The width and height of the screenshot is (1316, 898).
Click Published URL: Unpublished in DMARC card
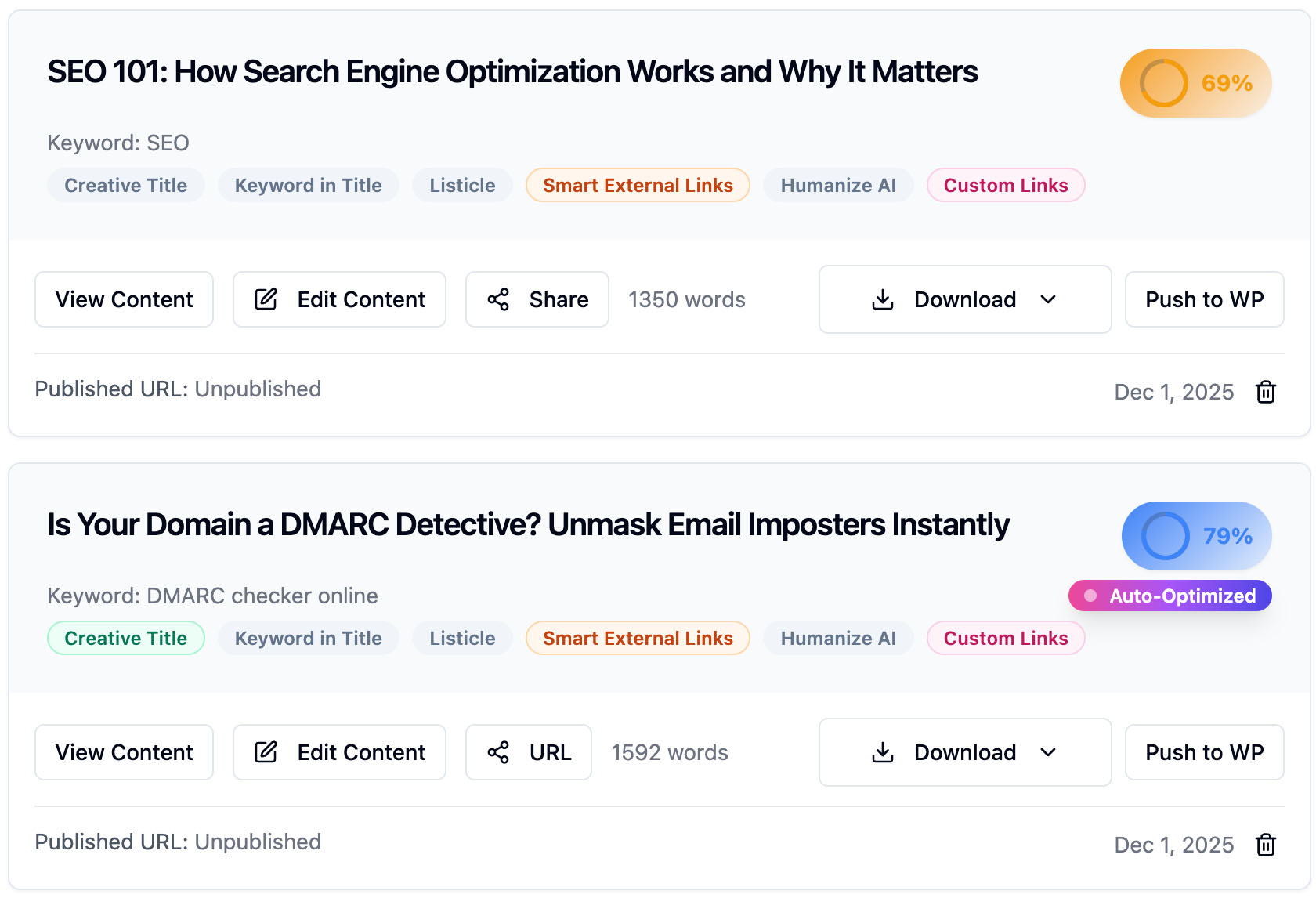click(178, 842)
